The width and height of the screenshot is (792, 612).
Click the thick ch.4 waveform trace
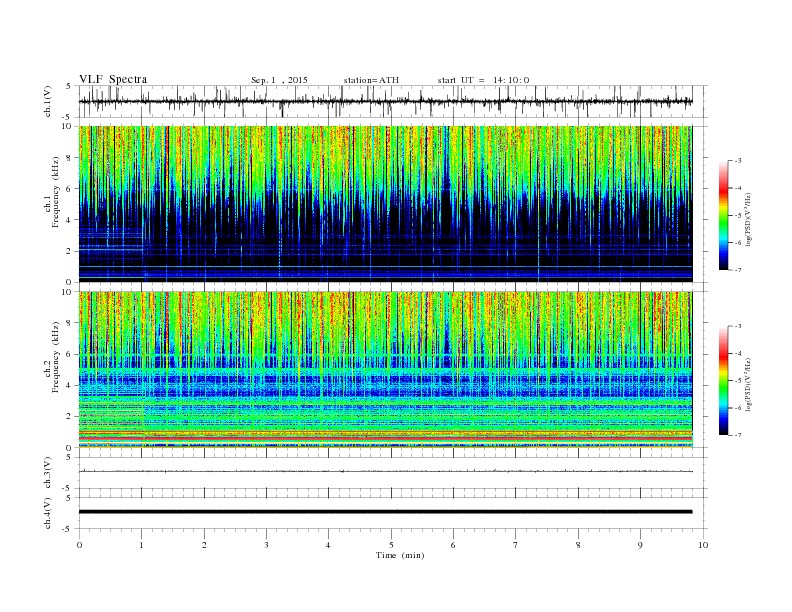[x=385, y=512]
